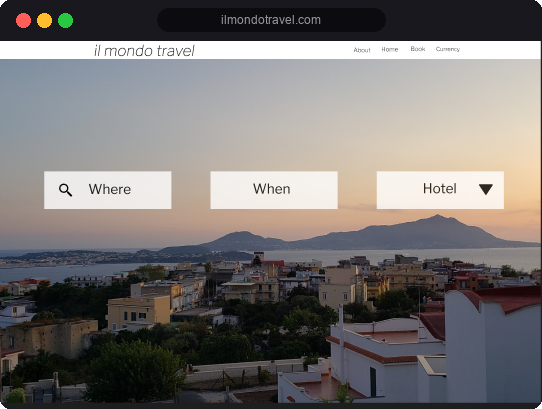The height and width of the screenshot is (409, 542).
Task: Select the Currency menu option
Action: pyautogui.click(x=448, y=49)
